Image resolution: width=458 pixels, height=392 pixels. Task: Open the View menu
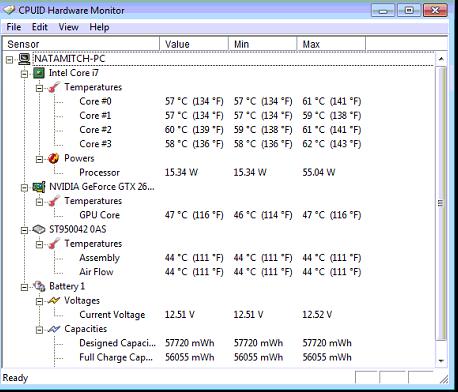[x=68, y=27]
